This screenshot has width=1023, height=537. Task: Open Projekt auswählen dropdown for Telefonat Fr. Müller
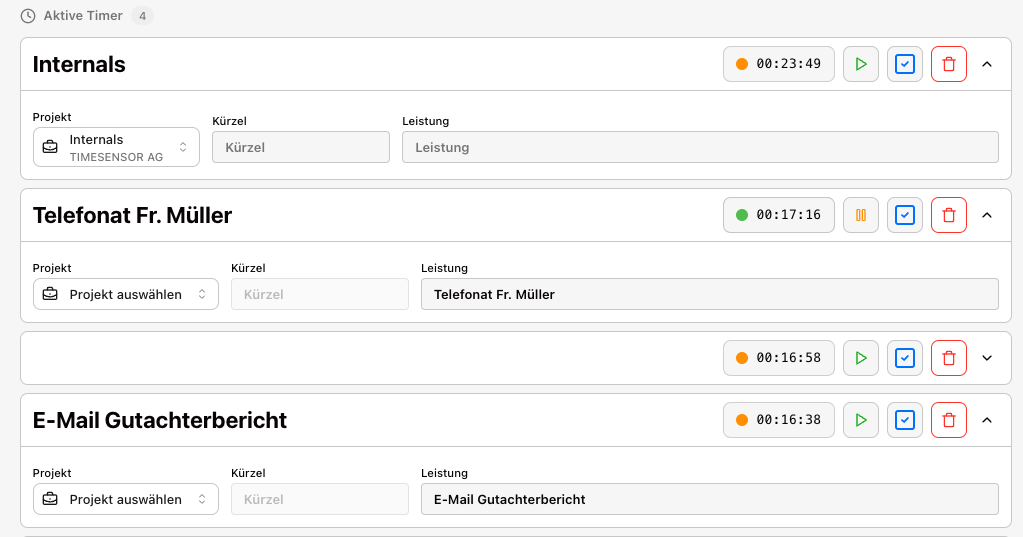pyautogui.click(x=125, y=294)
